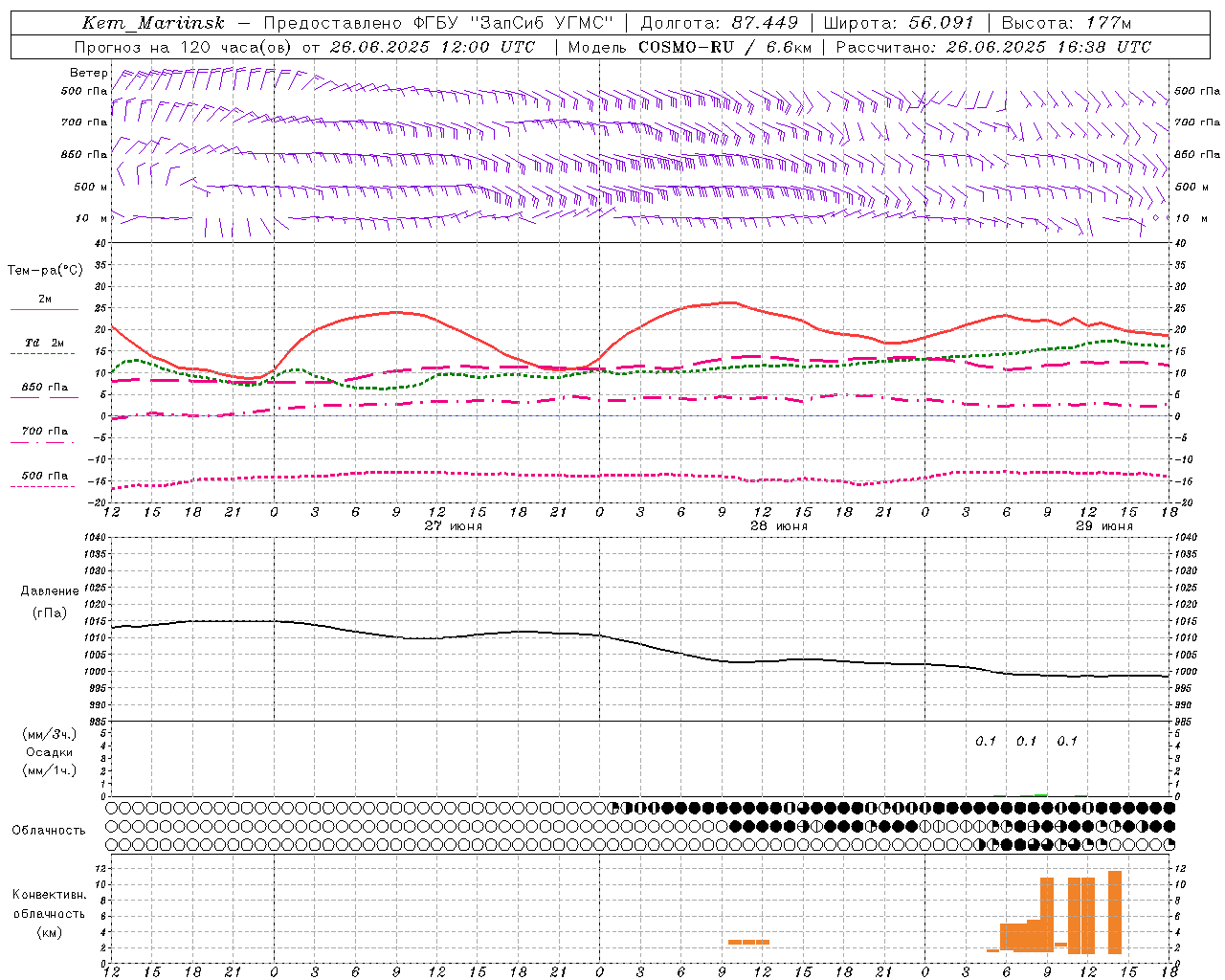Click the Рассчитано: 26.06.2025 16:38 UTC text
The width and height of the screenshot is (1225, 980).
[x=993, y=47]
